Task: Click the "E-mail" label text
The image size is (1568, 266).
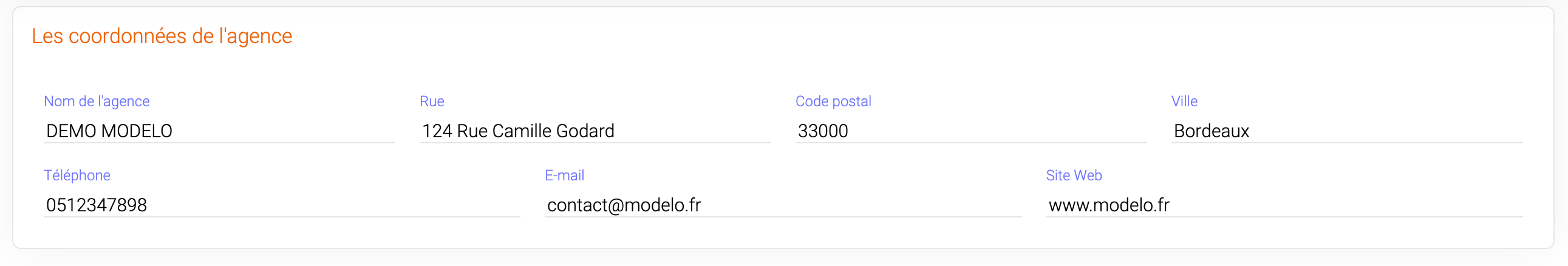Action: [x=564, y=176]
